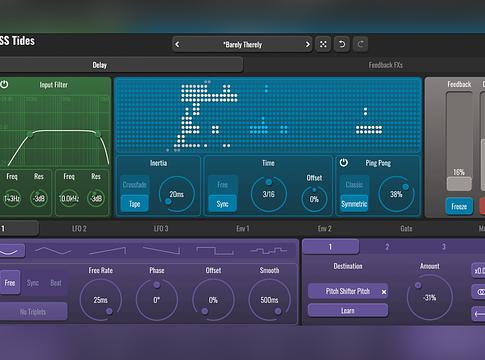Image resolution: width=485 pixels, height=360 pixels.
Task: Go to previous preset with left arrow
Action: tap(177, 44)
